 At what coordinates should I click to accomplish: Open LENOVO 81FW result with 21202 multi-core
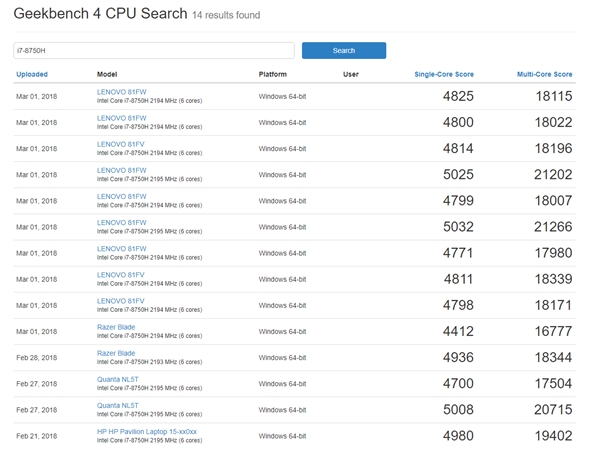click(122, 170)
